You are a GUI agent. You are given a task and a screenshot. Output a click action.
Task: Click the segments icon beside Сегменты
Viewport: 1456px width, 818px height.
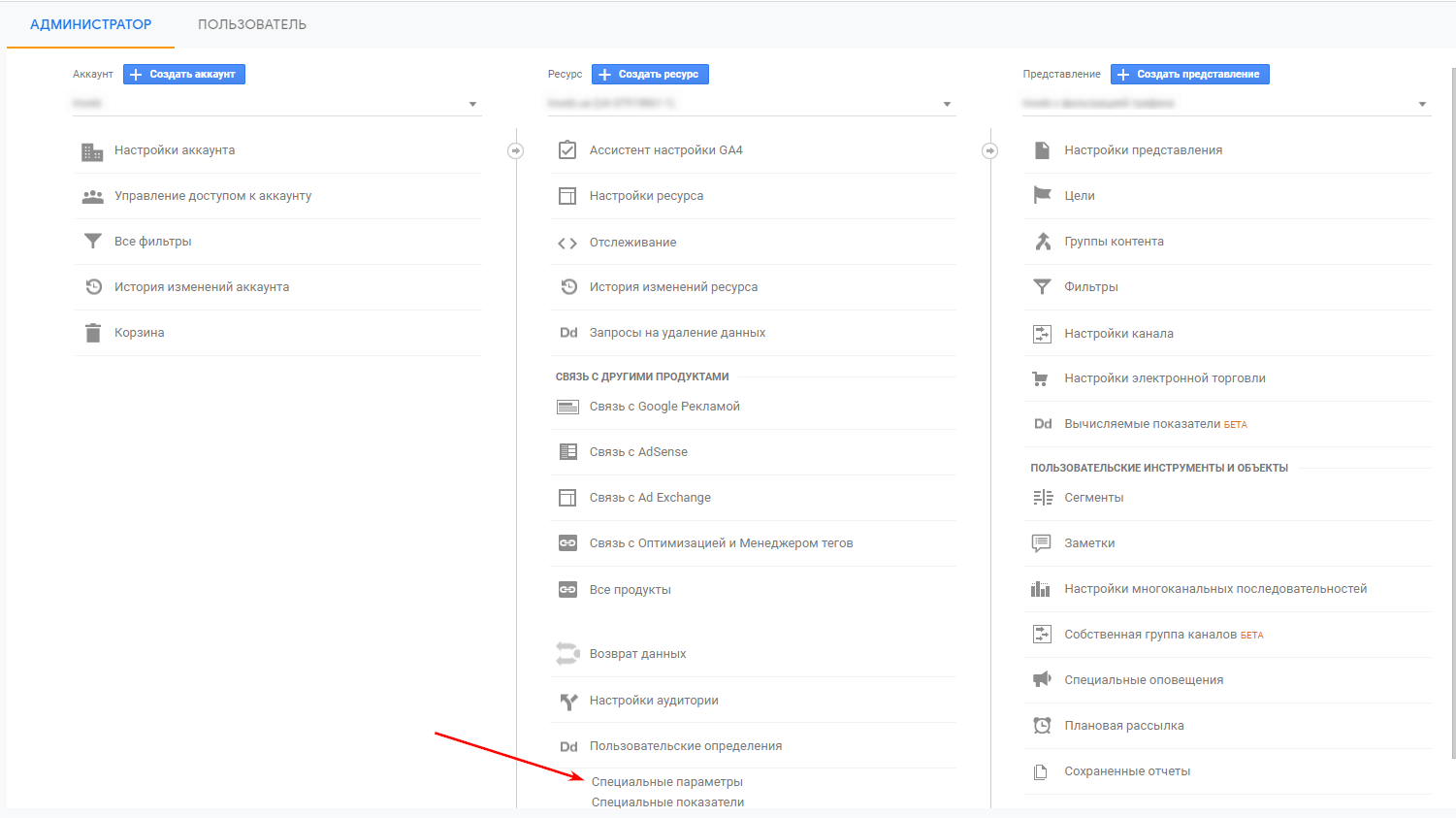[x=1043, y=498]
